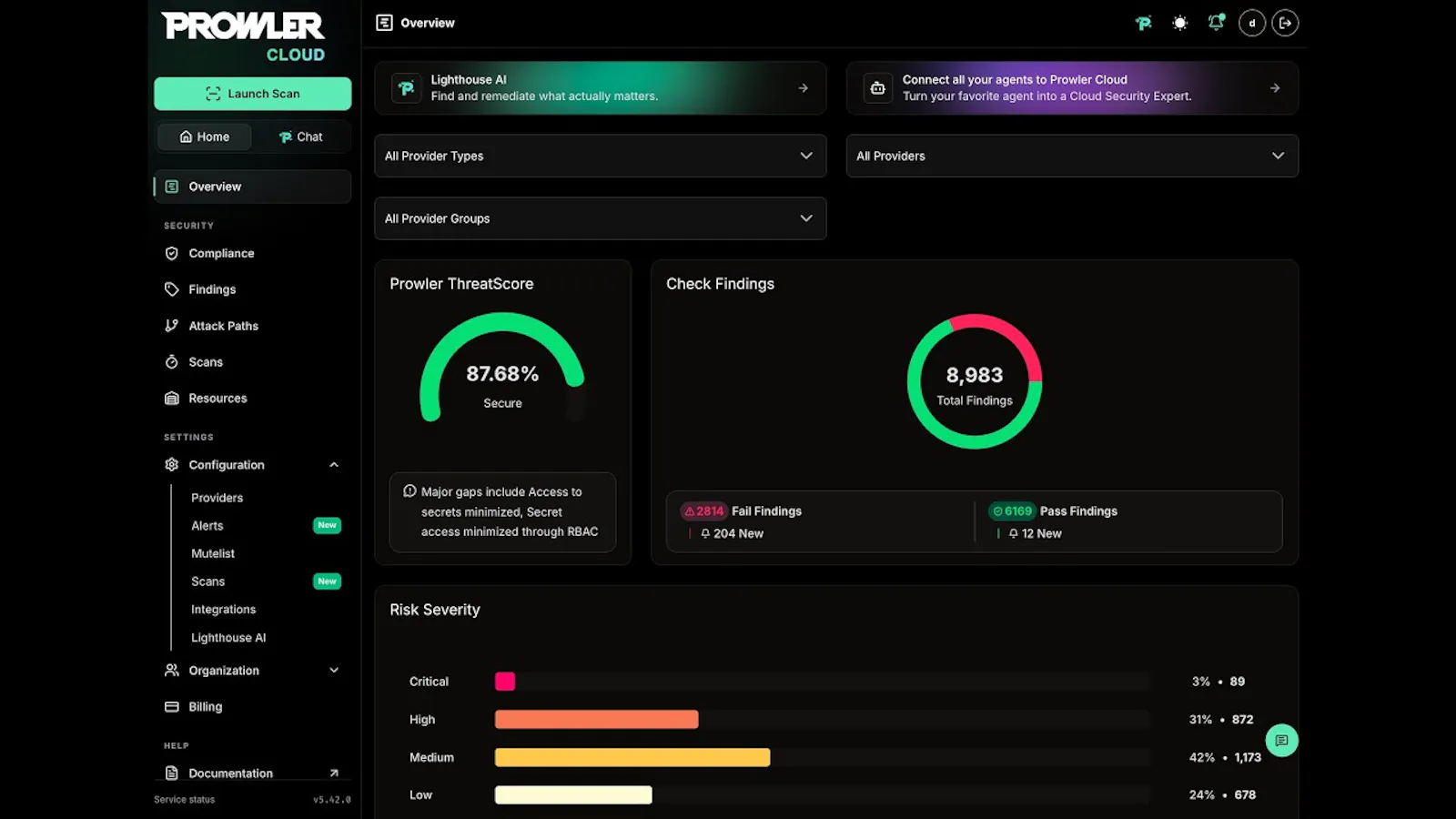1456x819 pixels.
Task: Click '204 New' fail findings
Action: pyautogui.click(x=732, y=534)
